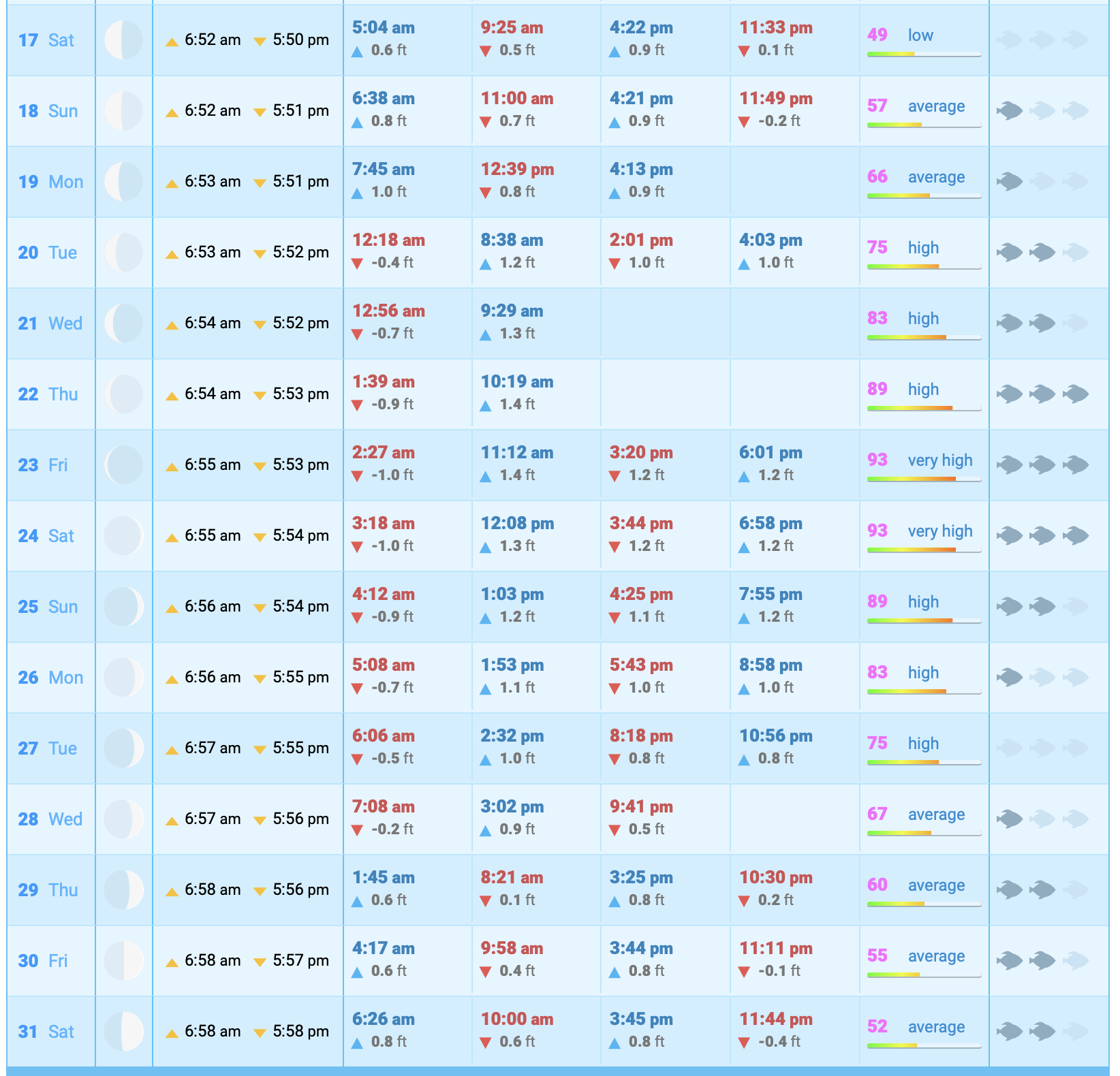
Task: Click the sunrise arrow icon for Tuesday 20
Action: (172, 254)
